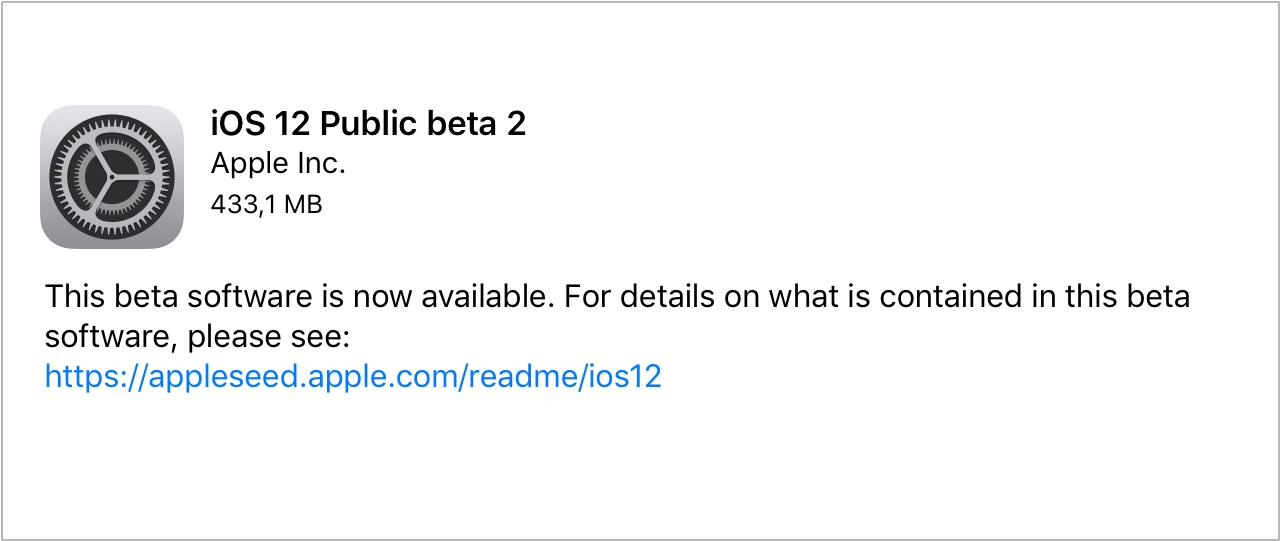This screenshot has height=541, width=1281.
Task: Open the appleseed.apple.com readme link
Action: click(x=353, y=377)
